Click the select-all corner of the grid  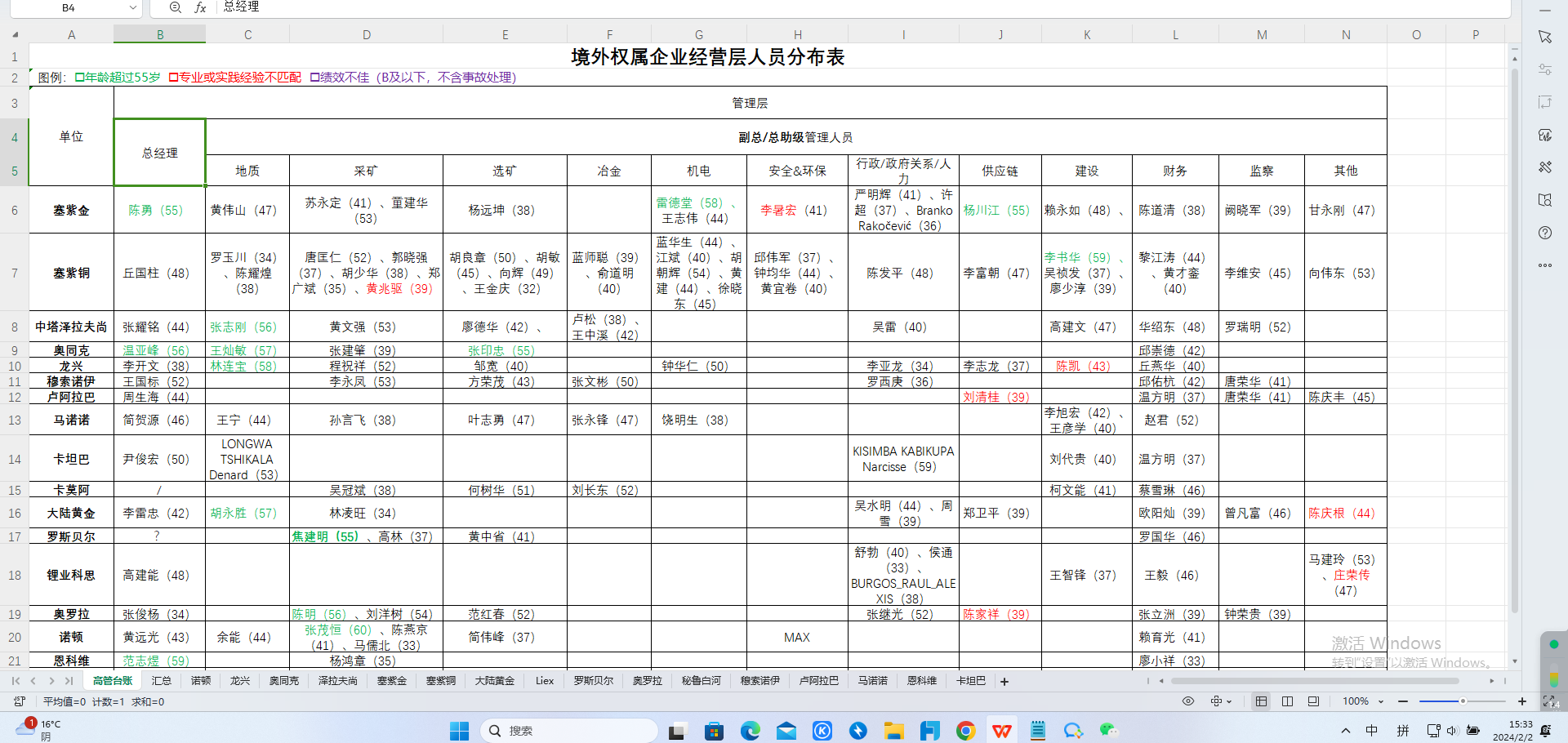15,34
